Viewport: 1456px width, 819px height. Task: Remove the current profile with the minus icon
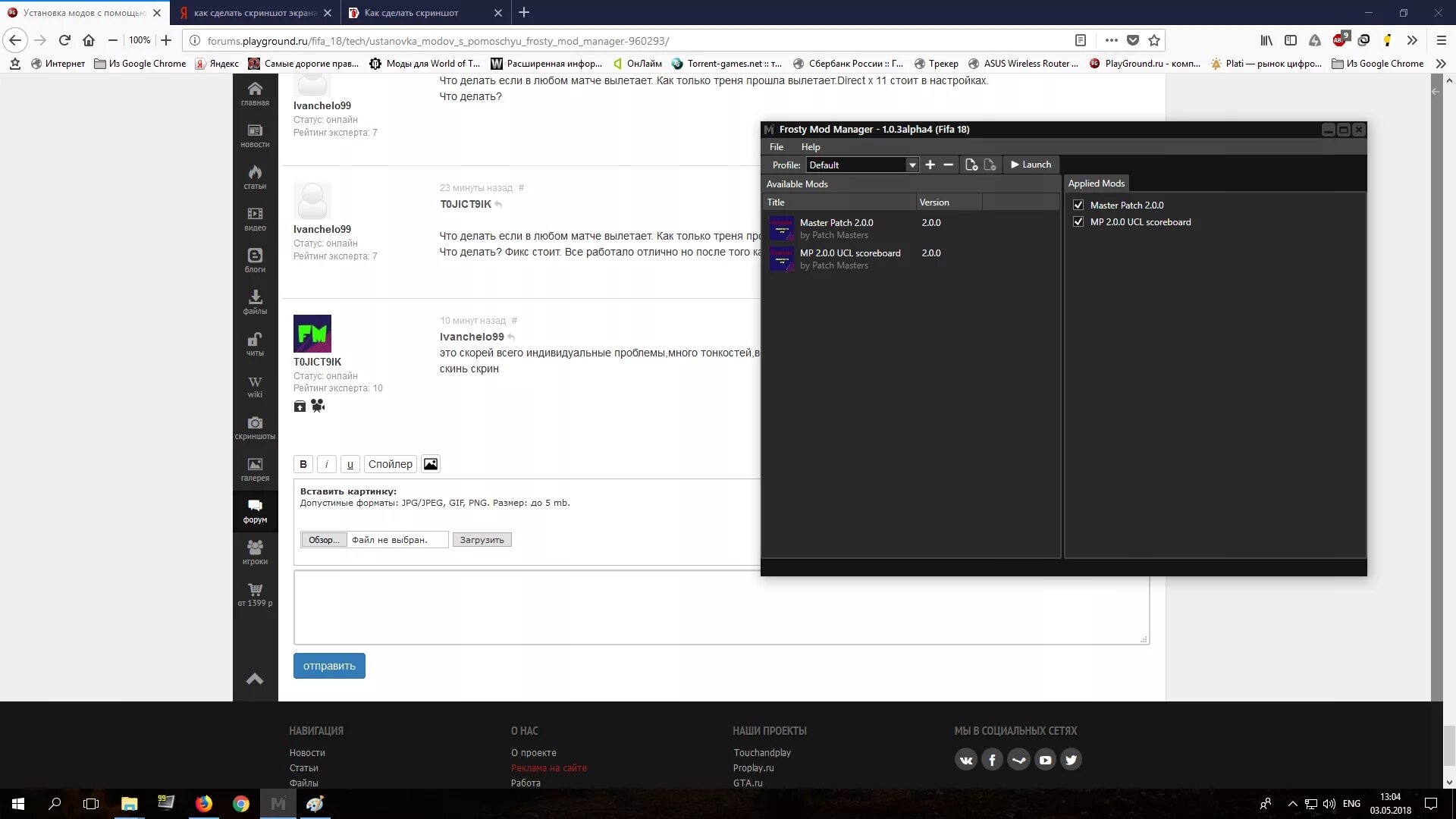click(x=948, y=165)
